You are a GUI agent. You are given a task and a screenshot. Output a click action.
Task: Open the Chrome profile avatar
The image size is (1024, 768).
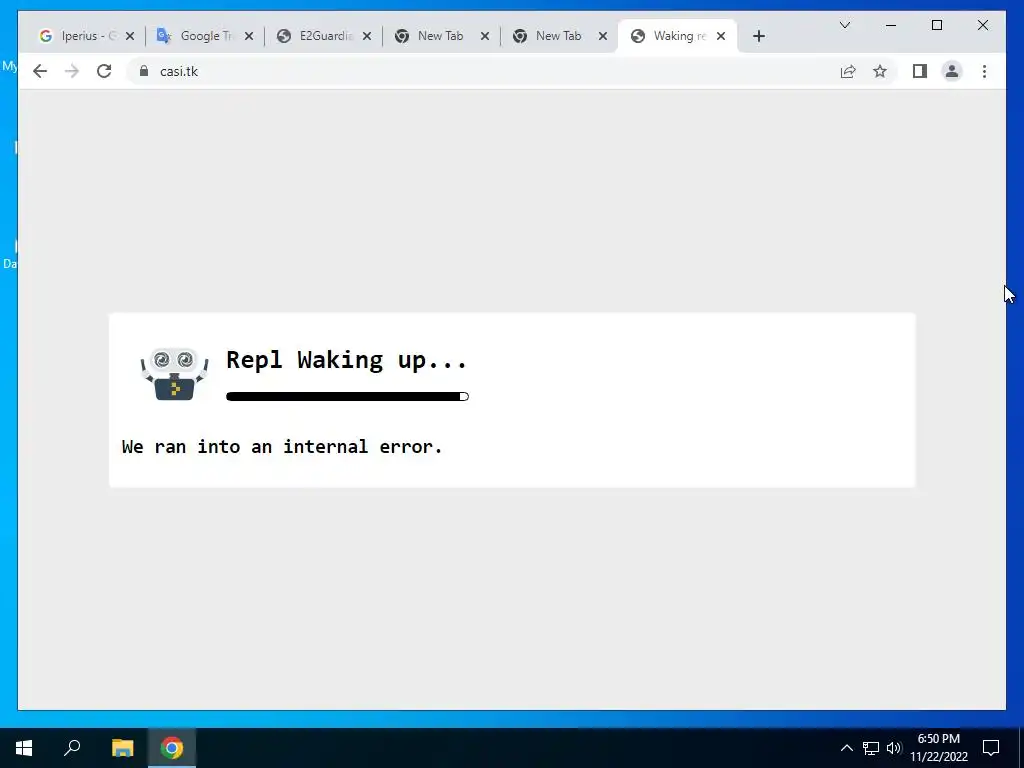pos(952,71)
